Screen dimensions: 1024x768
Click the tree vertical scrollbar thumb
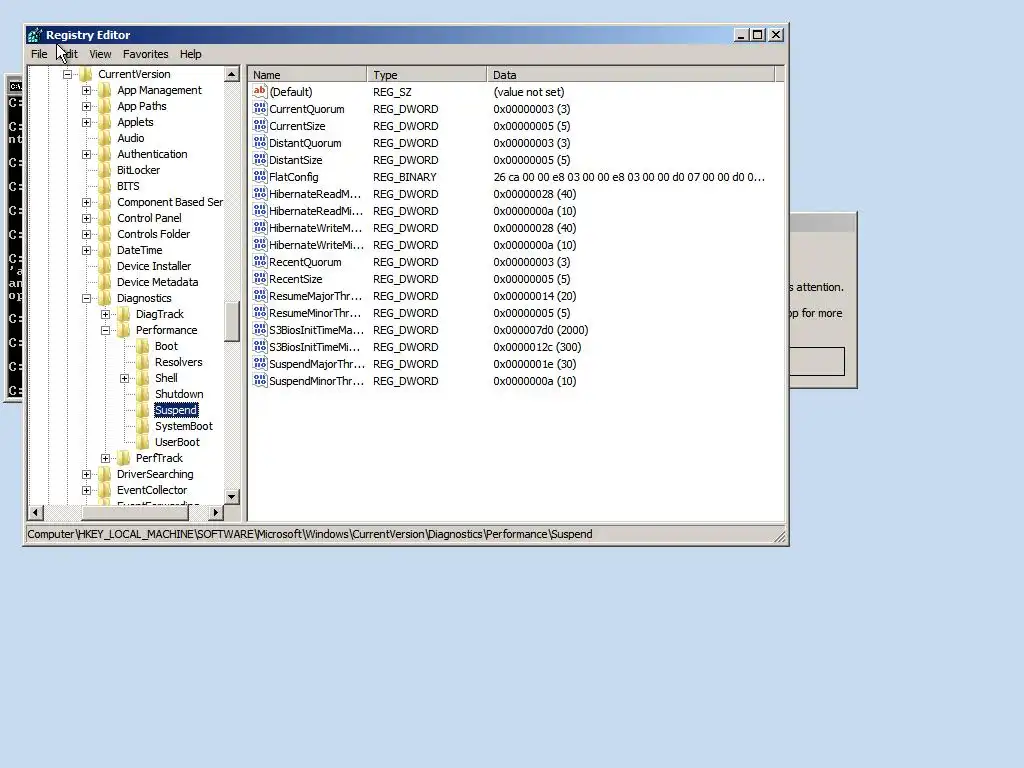tap(232, 321)
